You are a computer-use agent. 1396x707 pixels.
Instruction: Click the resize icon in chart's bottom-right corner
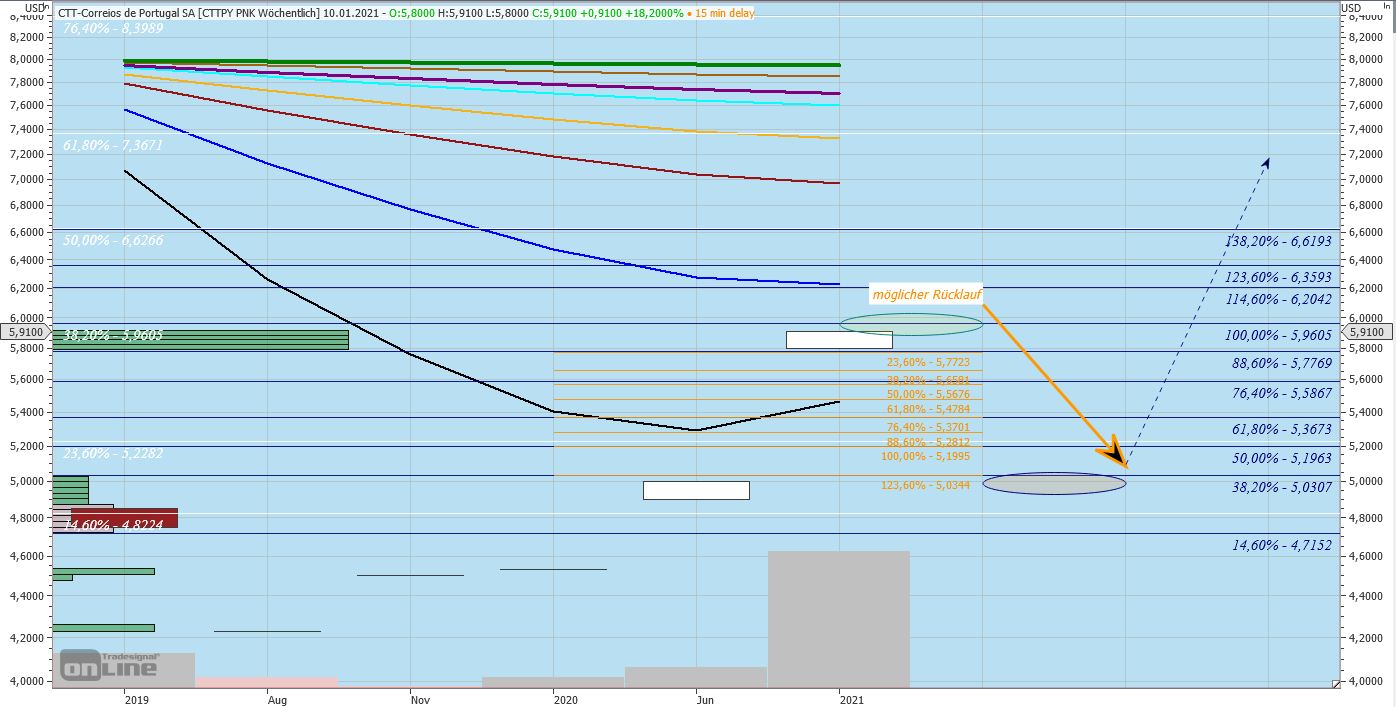click(x=1335, y=683)
